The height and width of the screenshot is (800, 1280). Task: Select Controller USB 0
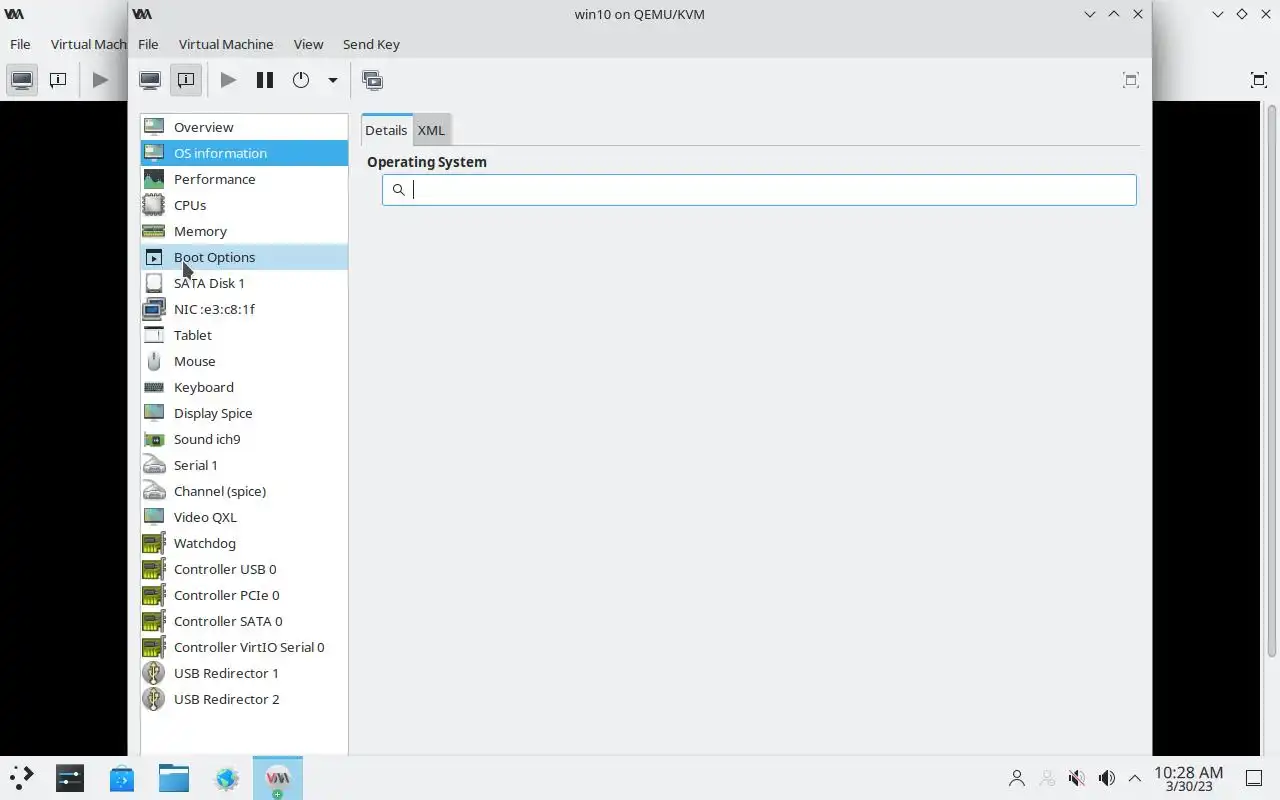[244, 569]
